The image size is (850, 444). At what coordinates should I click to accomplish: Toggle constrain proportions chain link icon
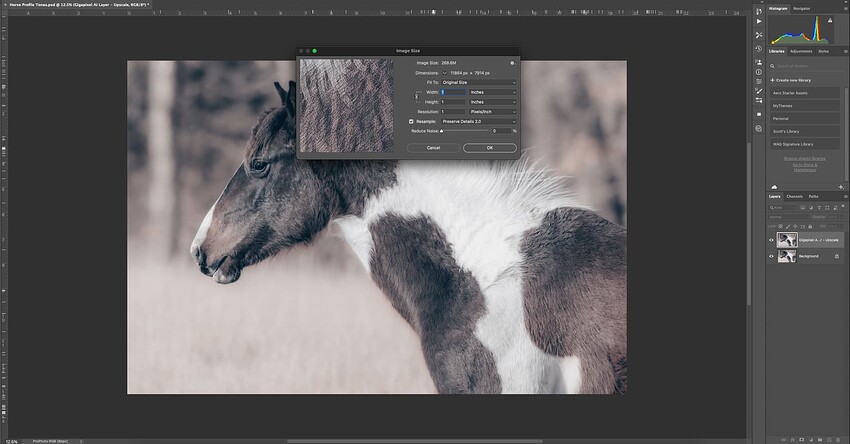pos(417,97)
